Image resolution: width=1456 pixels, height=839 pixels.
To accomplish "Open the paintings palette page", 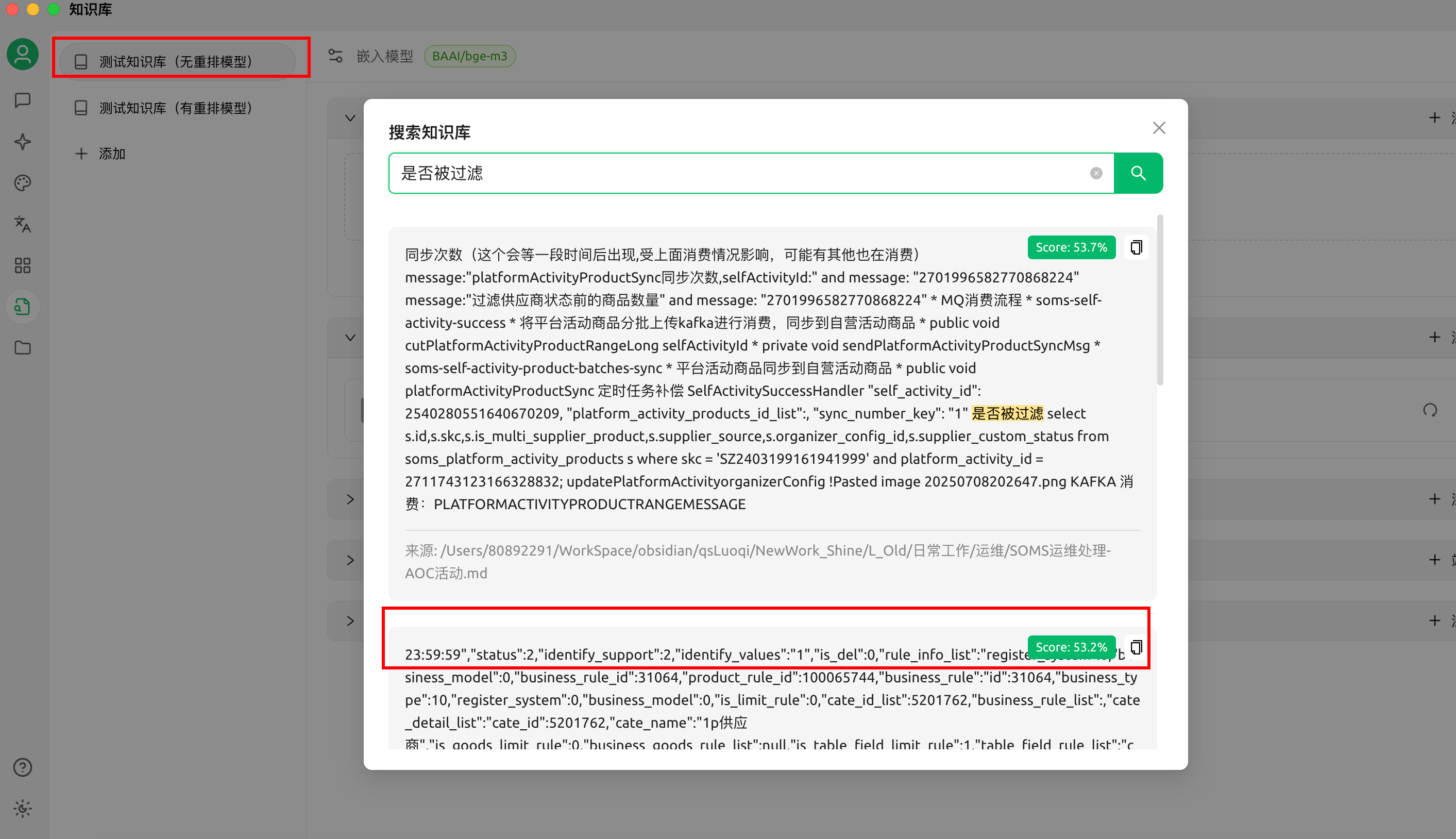I will 23,183.
